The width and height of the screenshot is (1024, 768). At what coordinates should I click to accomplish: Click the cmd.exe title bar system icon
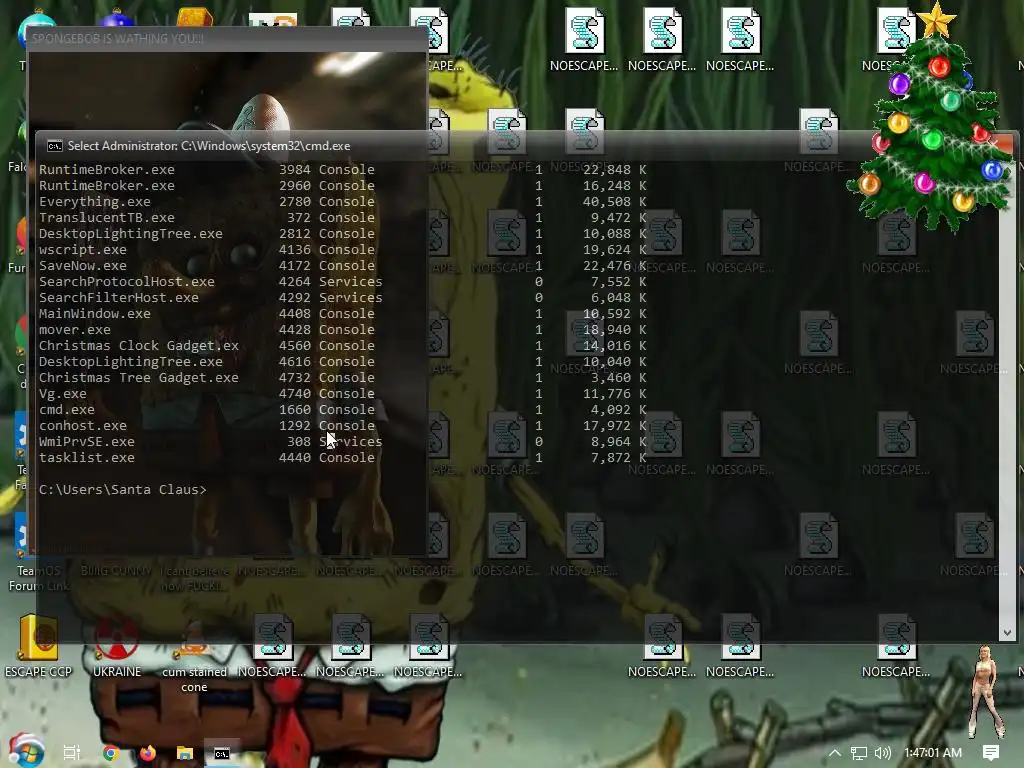pyautogui.click(x=55, y=146)
